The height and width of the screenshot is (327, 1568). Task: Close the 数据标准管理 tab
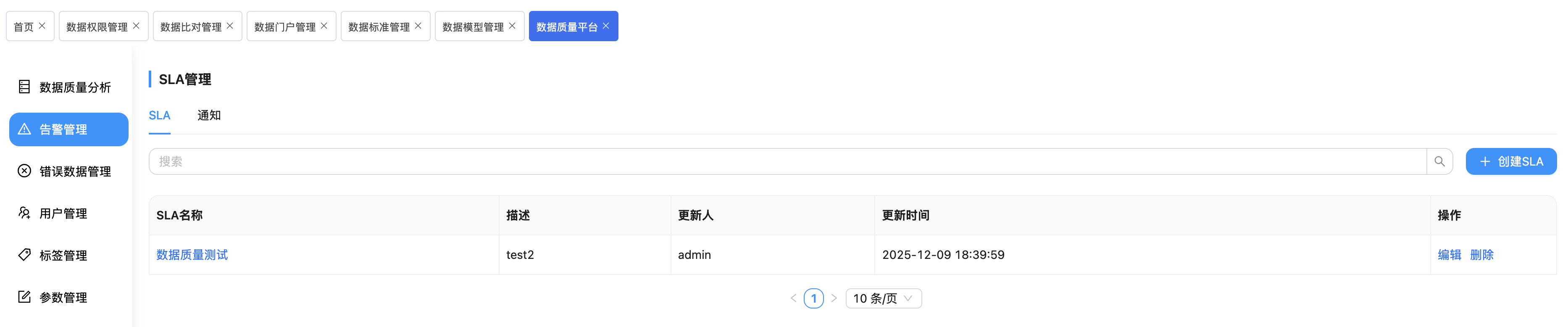(418, 26)
